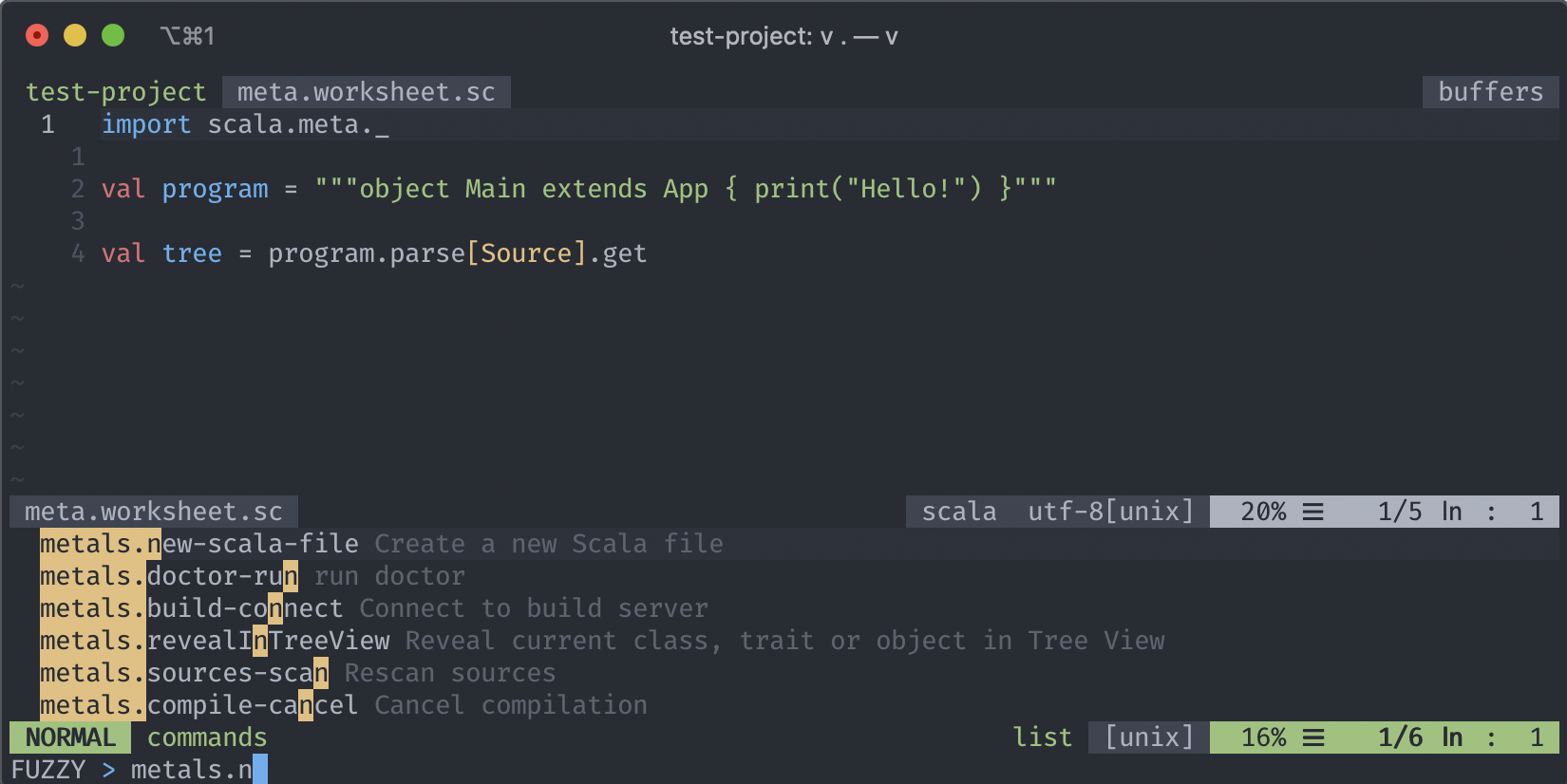Click the [Source] type parameter
Image resolution: width=1567 pixels, height=784 pixels.
click(x=527, y=253)
